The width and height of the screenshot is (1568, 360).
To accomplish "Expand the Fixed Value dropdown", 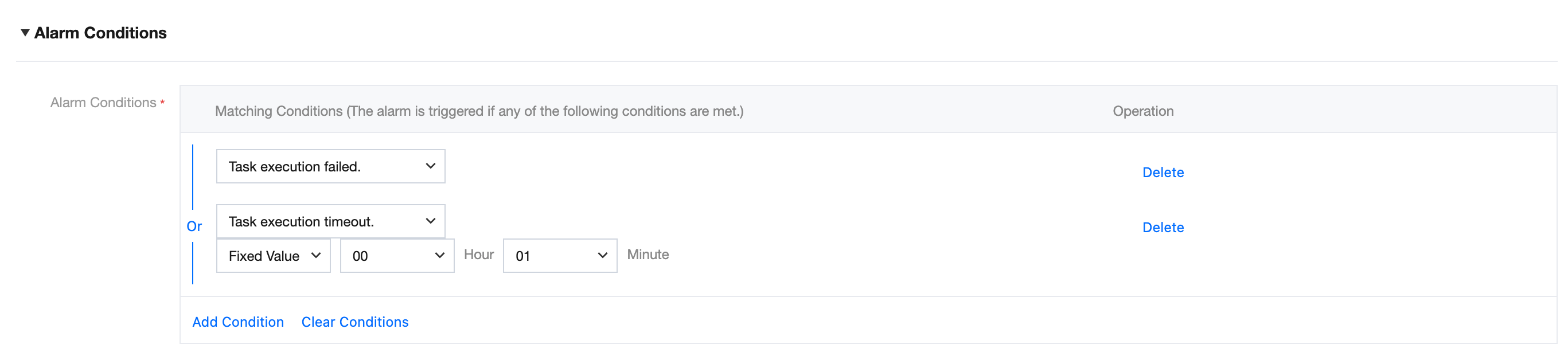I will pyautogui.click(x=272, y=256).
